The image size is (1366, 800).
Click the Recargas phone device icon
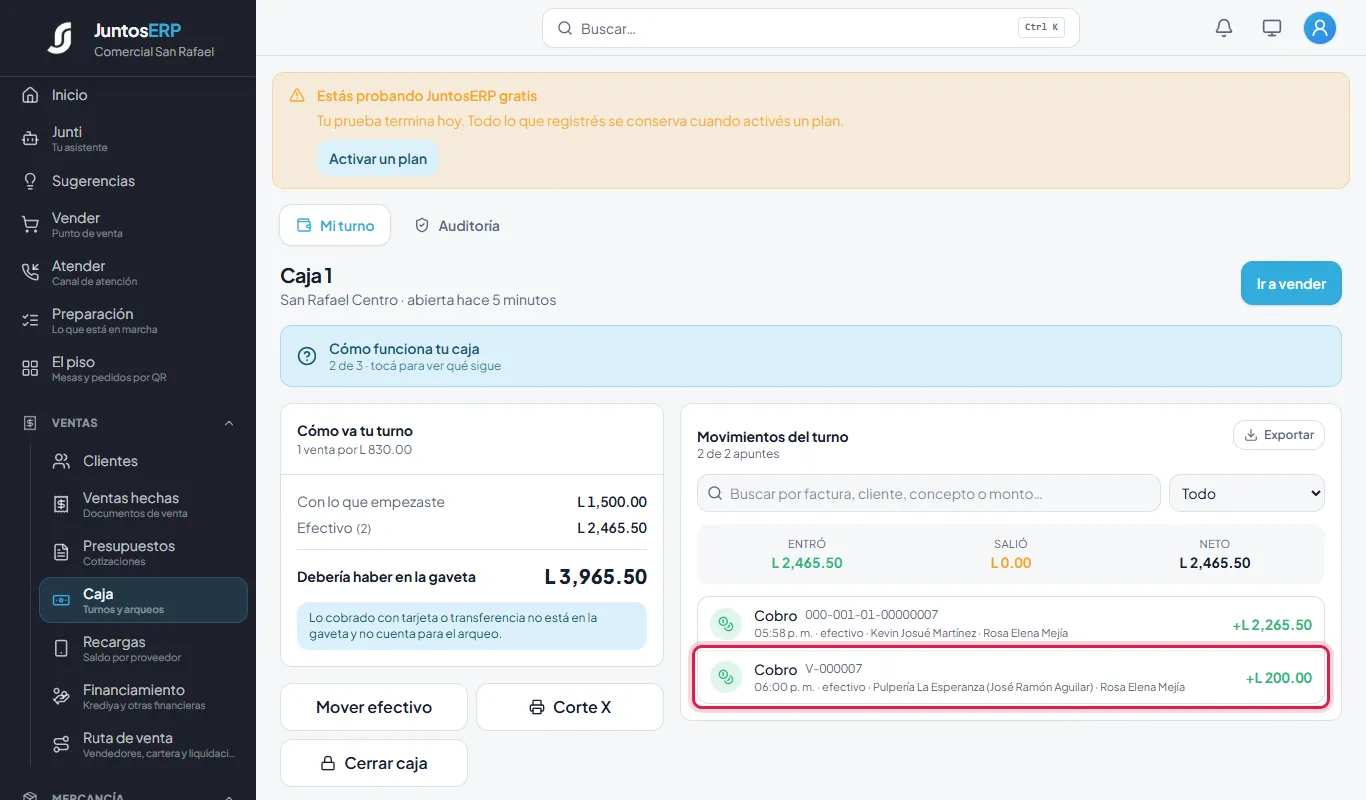click(61, 649)
